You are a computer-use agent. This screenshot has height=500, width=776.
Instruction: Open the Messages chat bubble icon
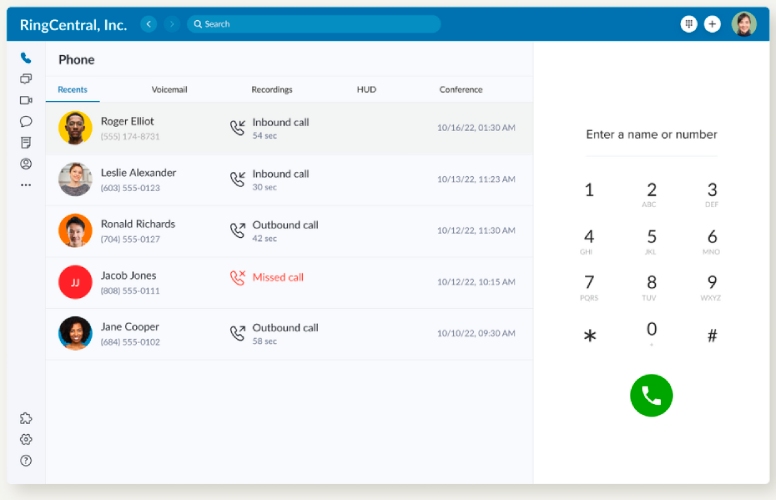26,121
